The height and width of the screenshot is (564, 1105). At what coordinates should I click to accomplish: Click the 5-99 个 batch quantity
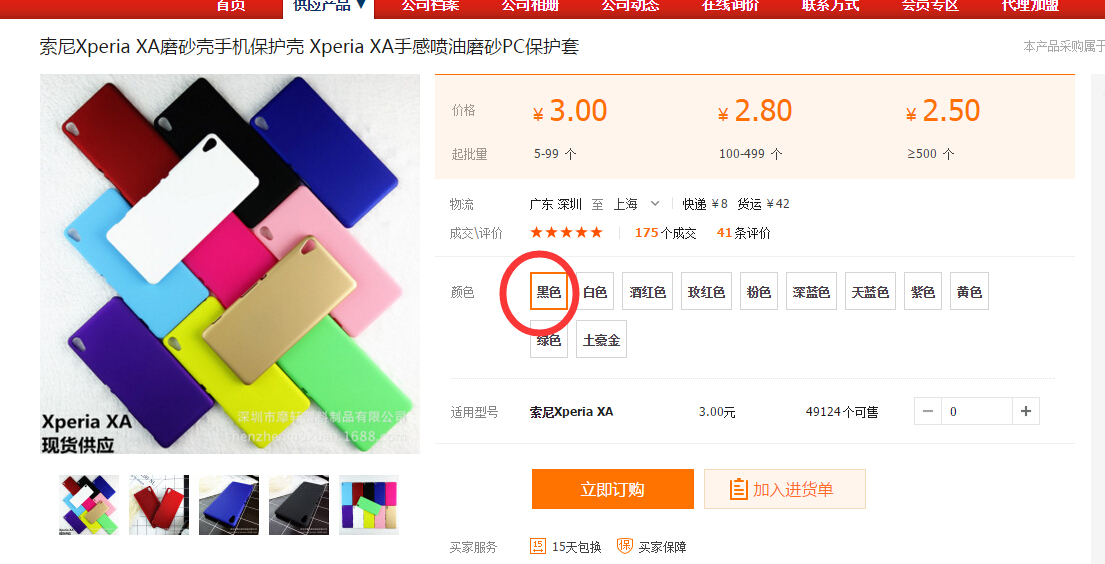555,154
